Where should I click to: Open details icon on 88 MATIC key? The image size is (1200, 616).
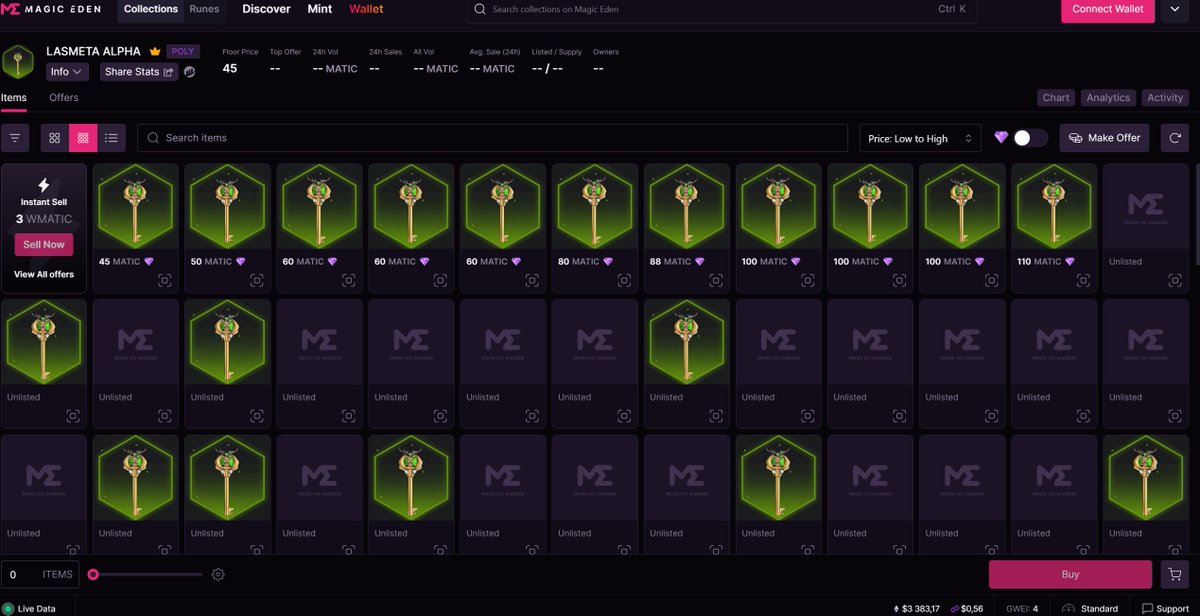pos(716,281)
